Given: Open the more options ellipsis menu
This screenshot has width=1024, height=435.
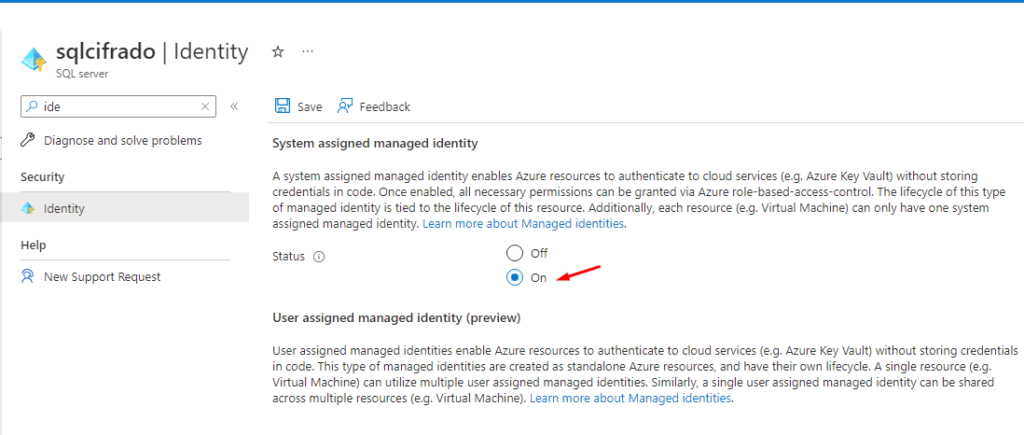Looking at the screenshot, I should [308, 52].
